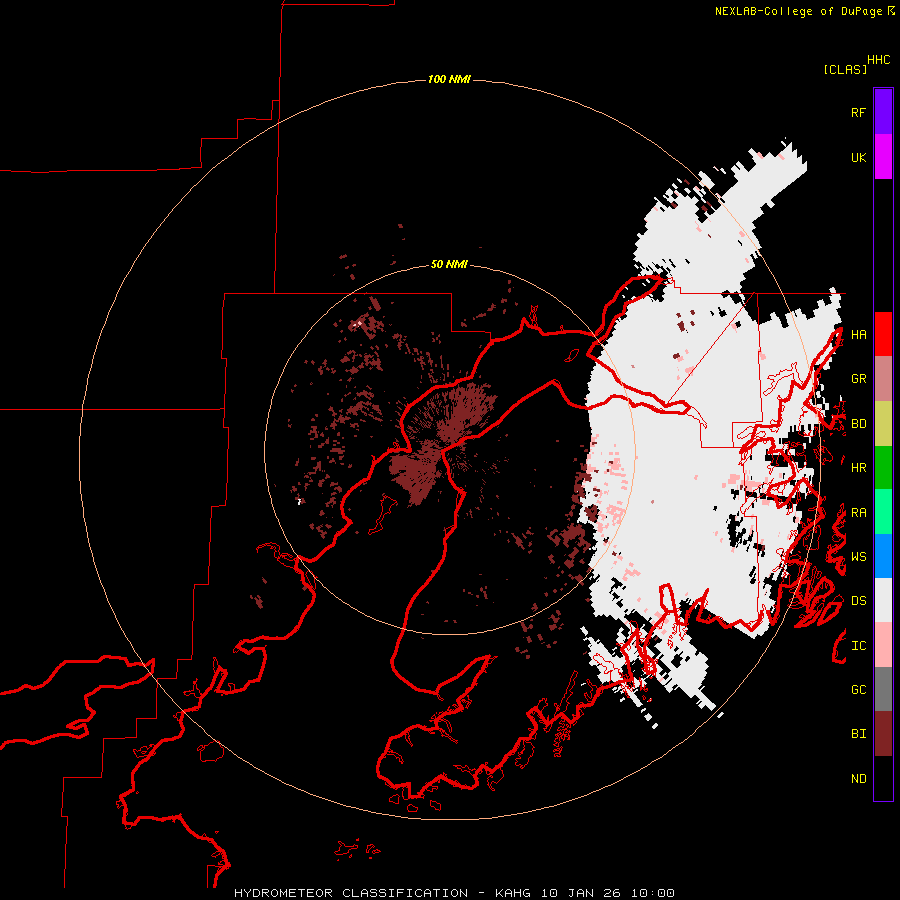Click the BI brown legend swatch

[883, 734]
